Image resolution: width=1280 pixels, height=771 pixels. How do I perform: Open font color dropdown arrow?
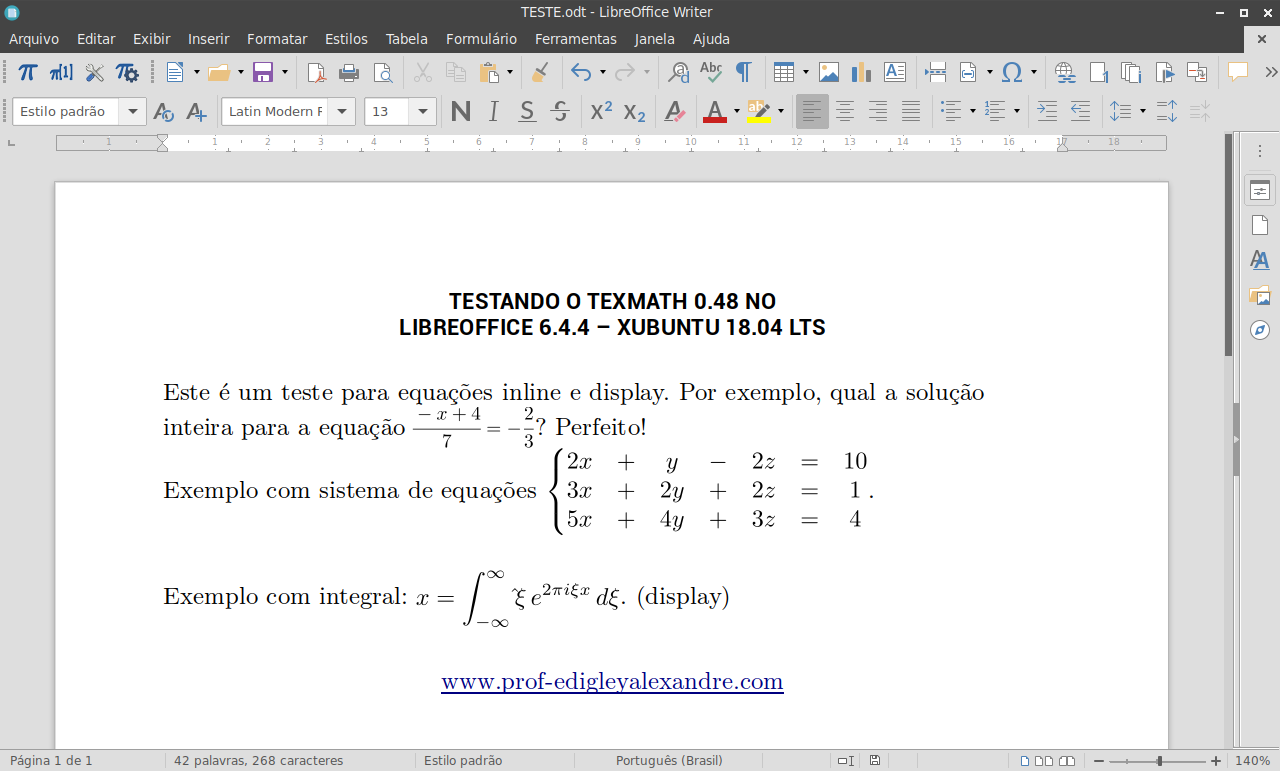coord(737,111)
